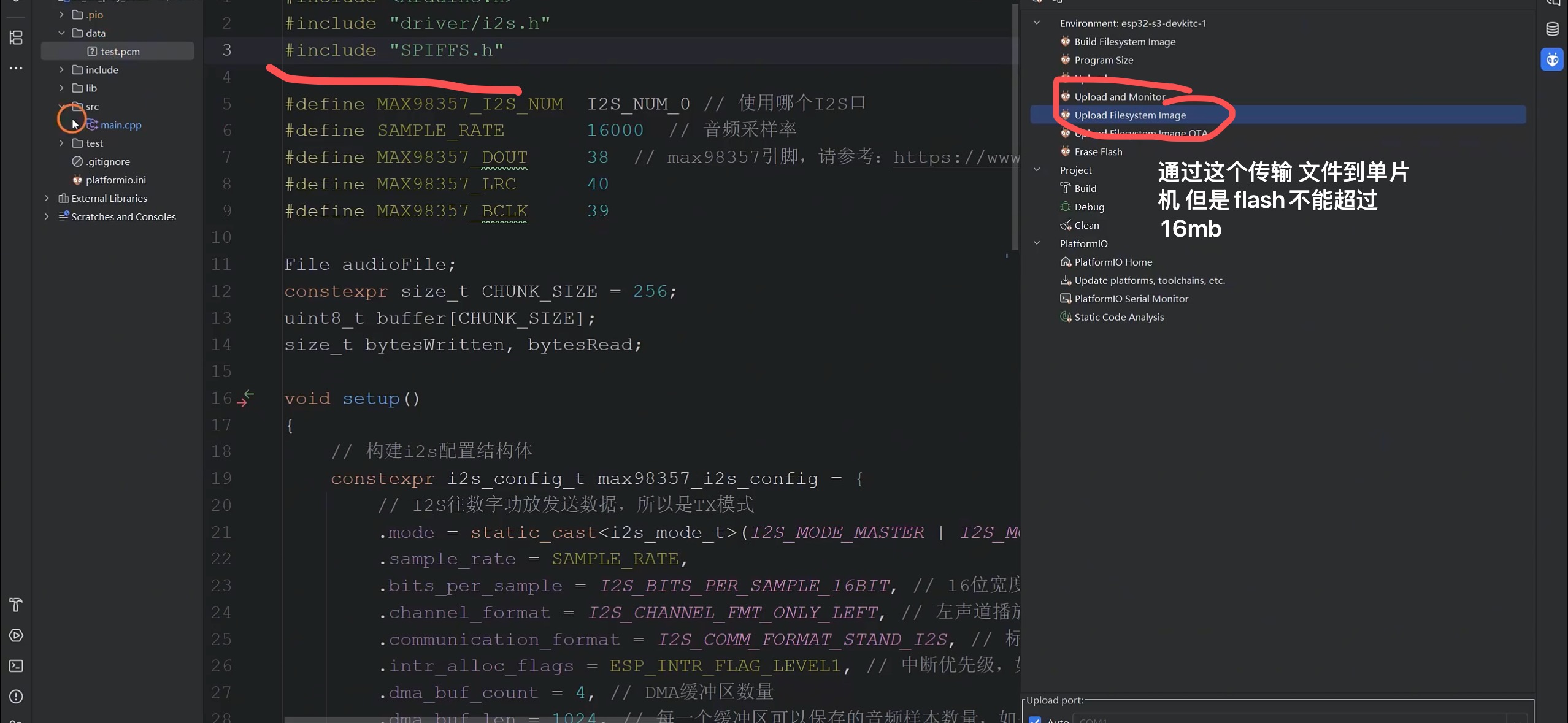The height and width of the screenshot is (723, 1568).
Task: Click I2S_MODE_MASTER on line 21
Action: pos(838,532)
